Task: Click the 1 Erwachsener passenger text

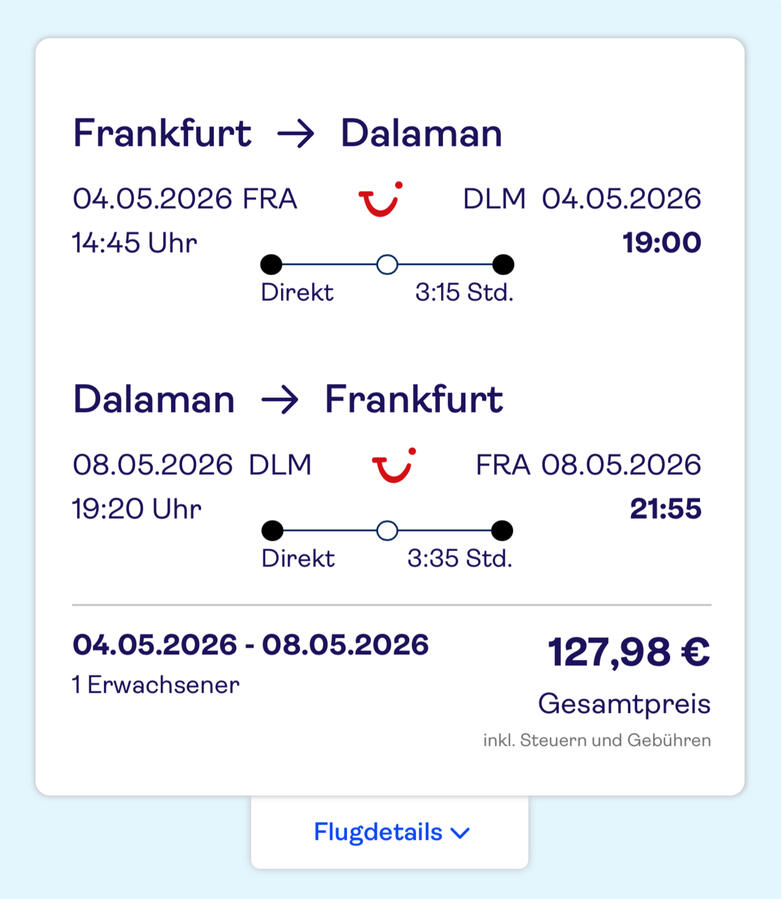Action: coord(156,685)
